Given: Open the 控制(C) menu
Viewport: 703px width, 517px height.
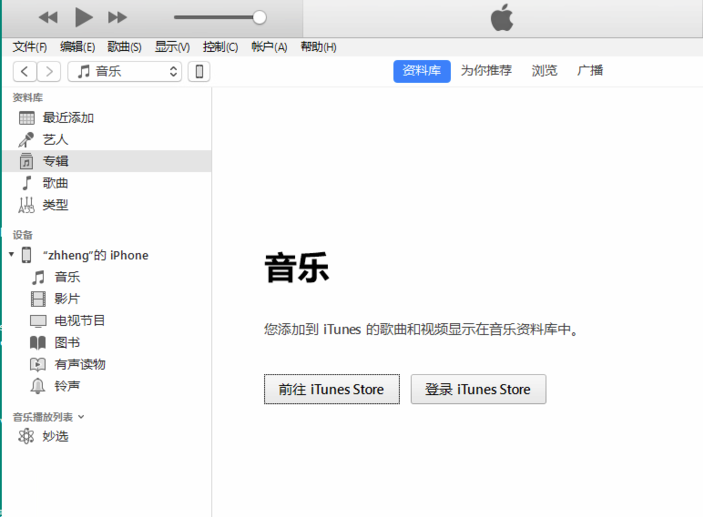Looking at the screenshot, I should click(220, 47).
